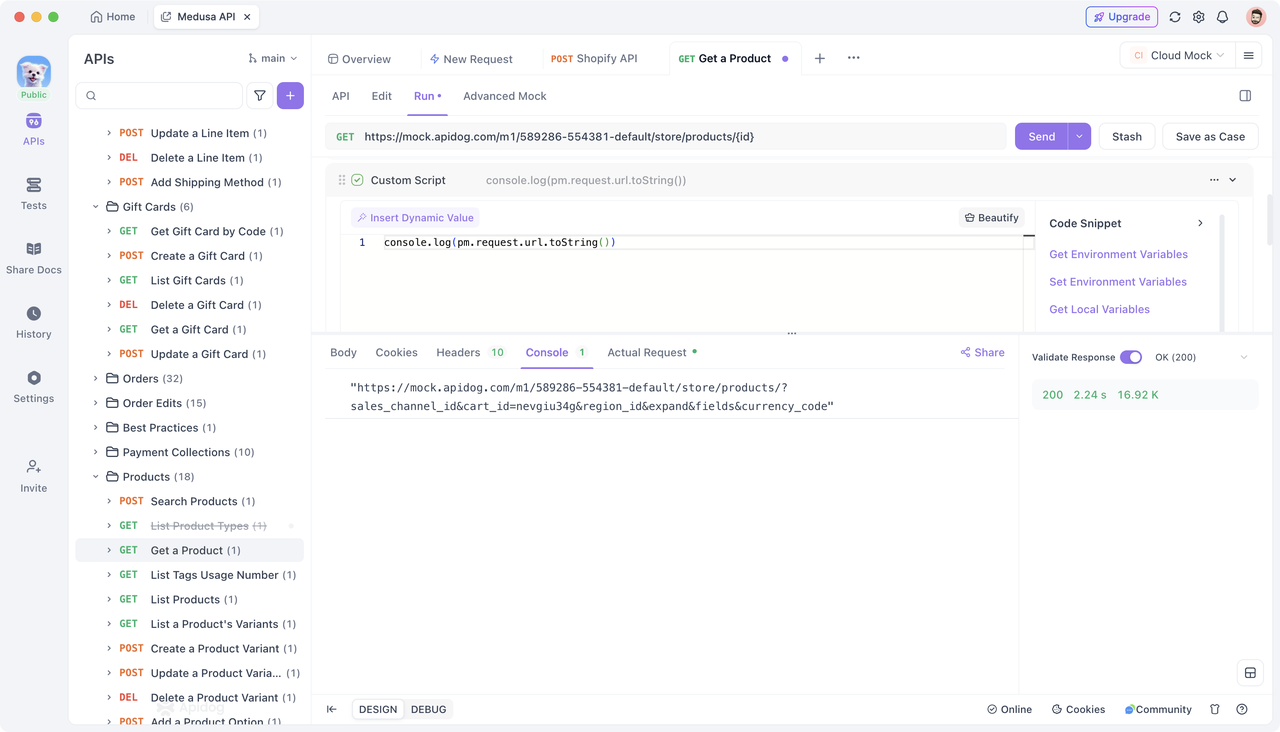
Task: Click Insert Dynamic Value
Action: click(415, 217)
